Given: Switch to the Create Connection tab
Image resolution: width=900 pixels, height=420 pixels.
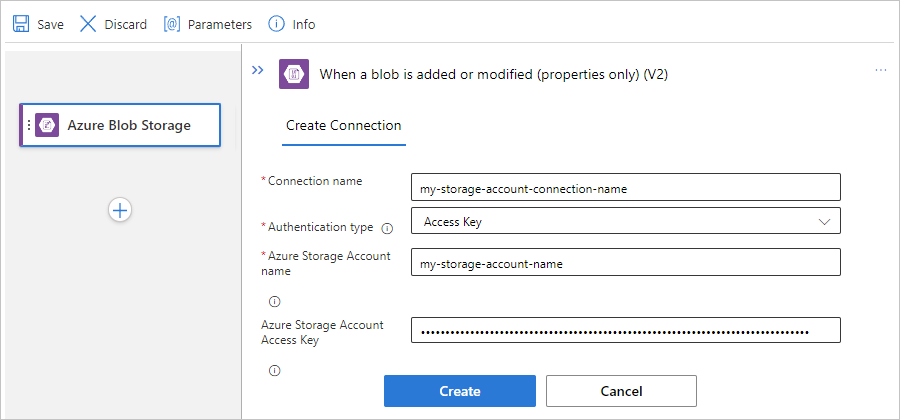Looking at the screenshot, I should click(x=343, y=126).
